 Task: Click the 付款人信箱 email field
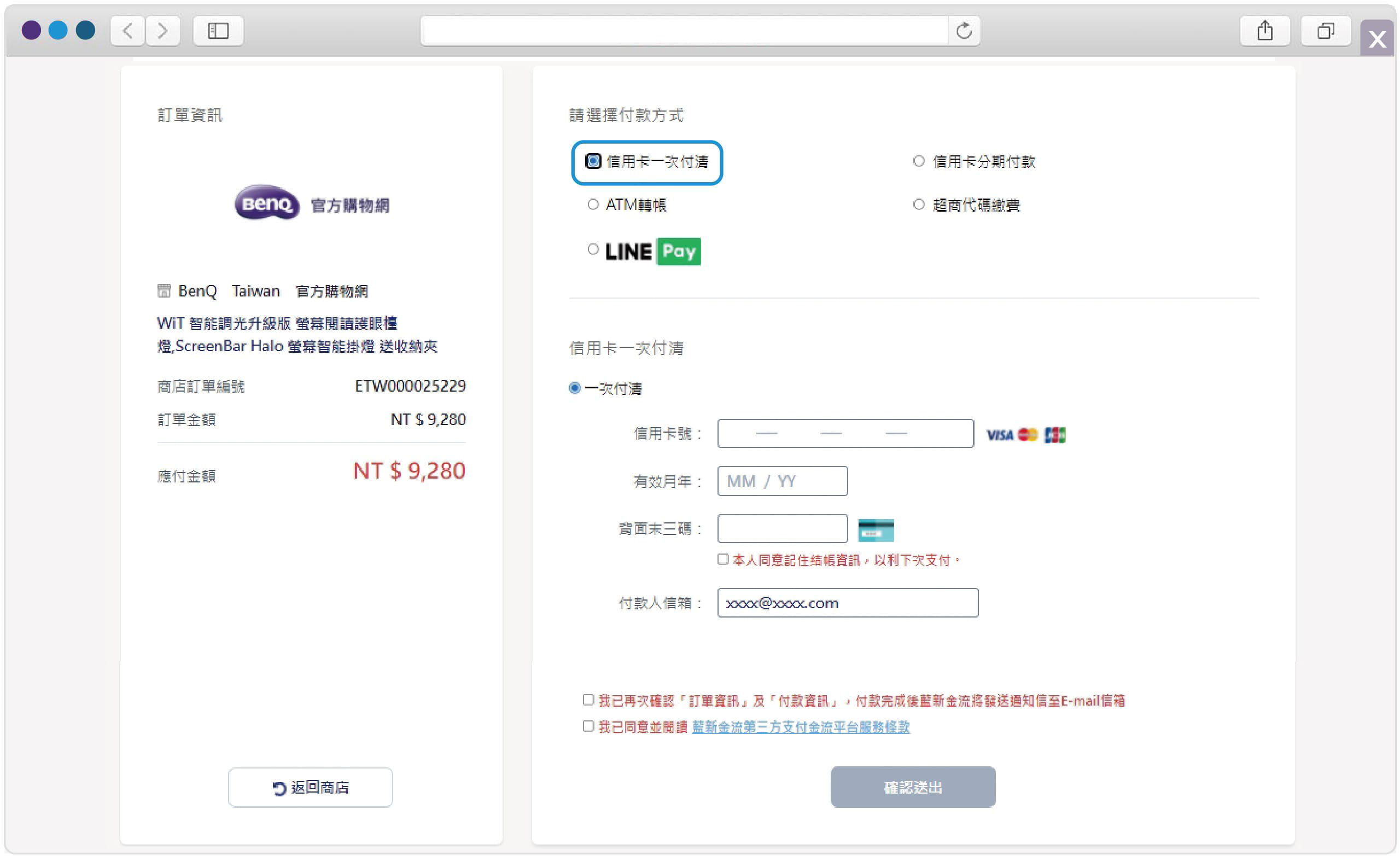click(x=848, y=603)
